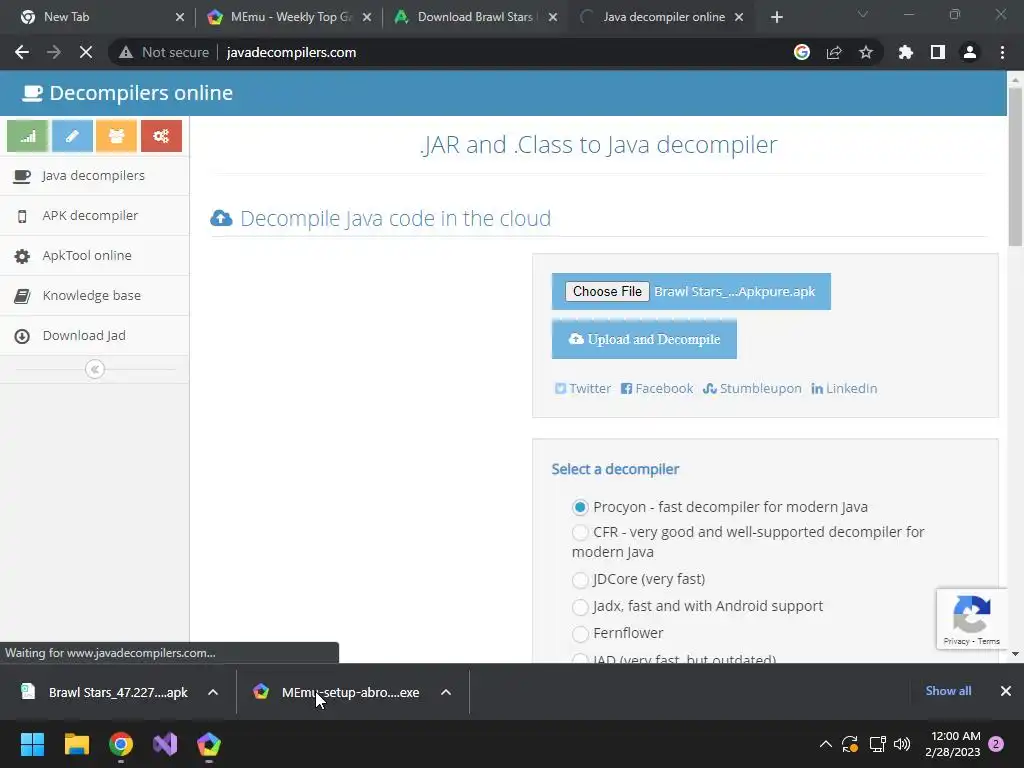Click the green signal bars sidebar icon
The width and height of the screenshot is (1024, 768).
coord(27,136)
